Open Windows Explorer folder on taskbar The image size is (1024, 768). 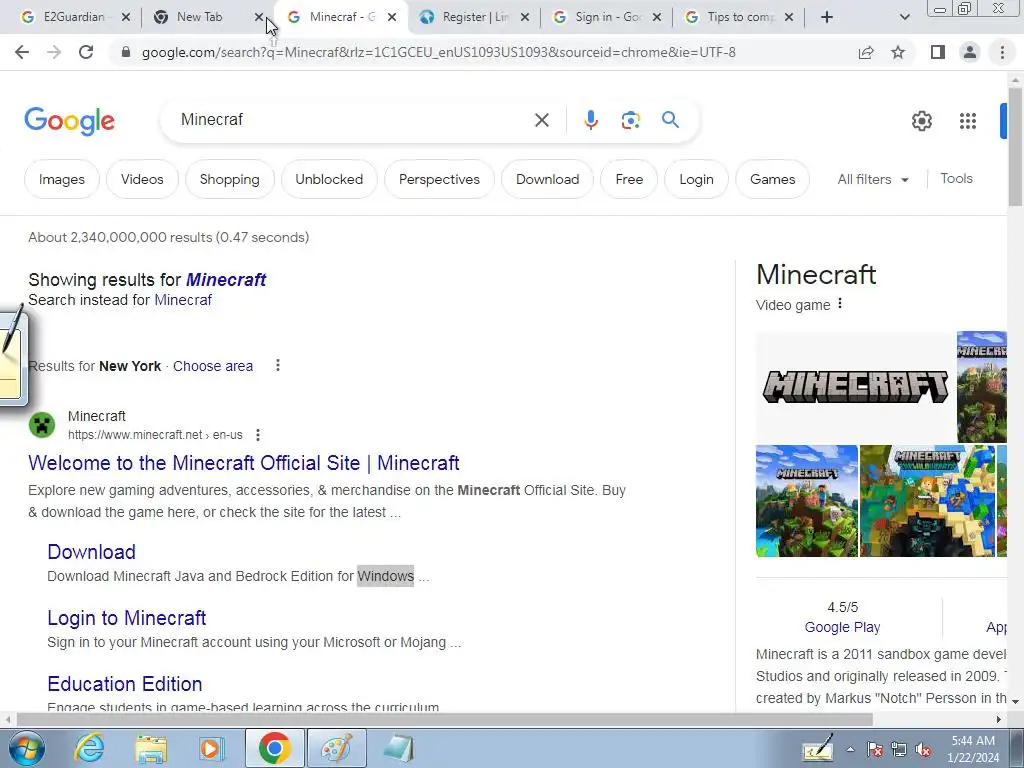point(151,748)
